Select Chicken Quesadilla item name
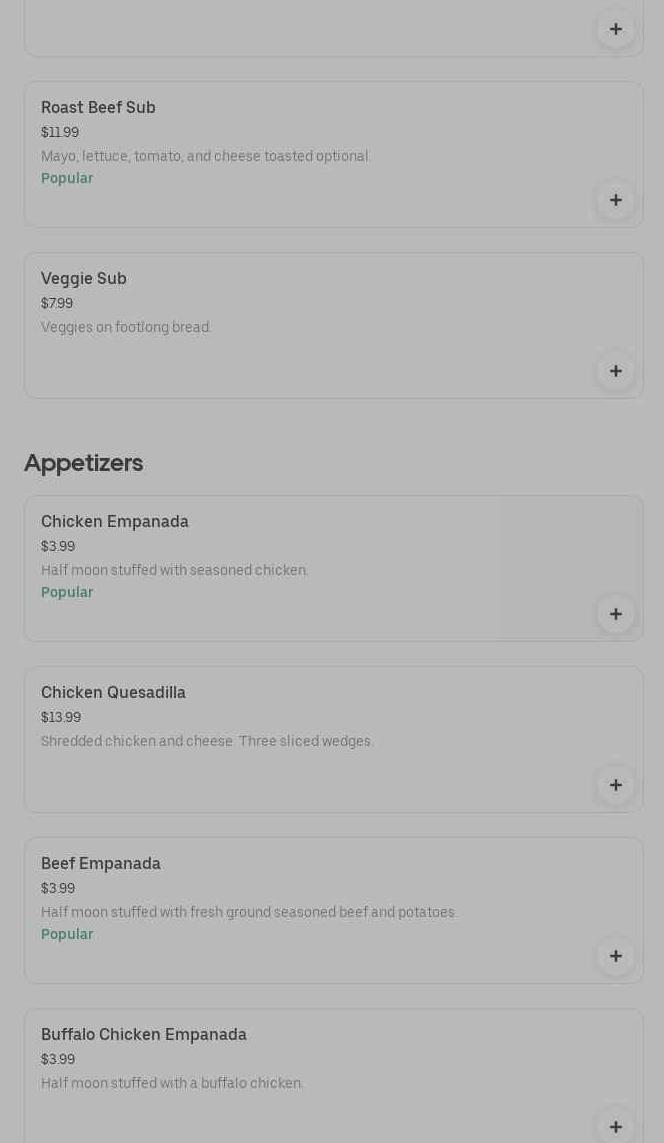Screen dimensions: 664x1143 pos(113,692)
